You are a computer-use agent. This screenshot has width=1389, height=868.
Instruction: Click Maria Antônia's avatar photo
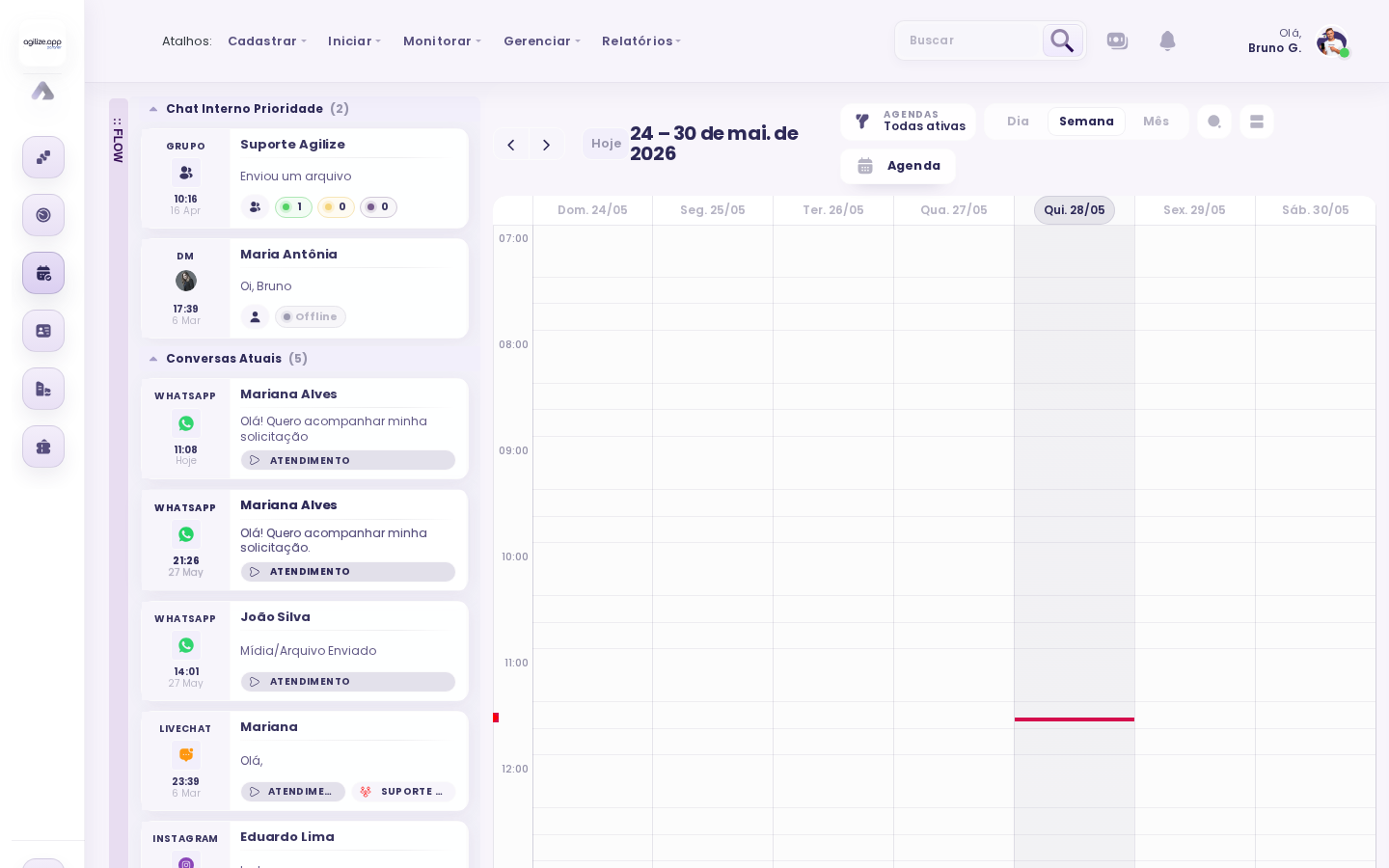coord(186,281)
